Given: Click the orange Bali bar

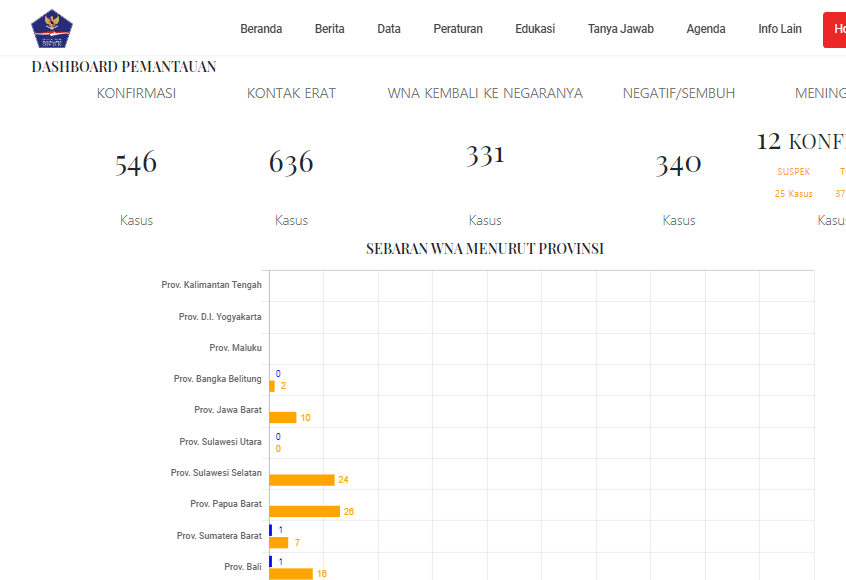Looking at the screenshot, I should point(291,573).
